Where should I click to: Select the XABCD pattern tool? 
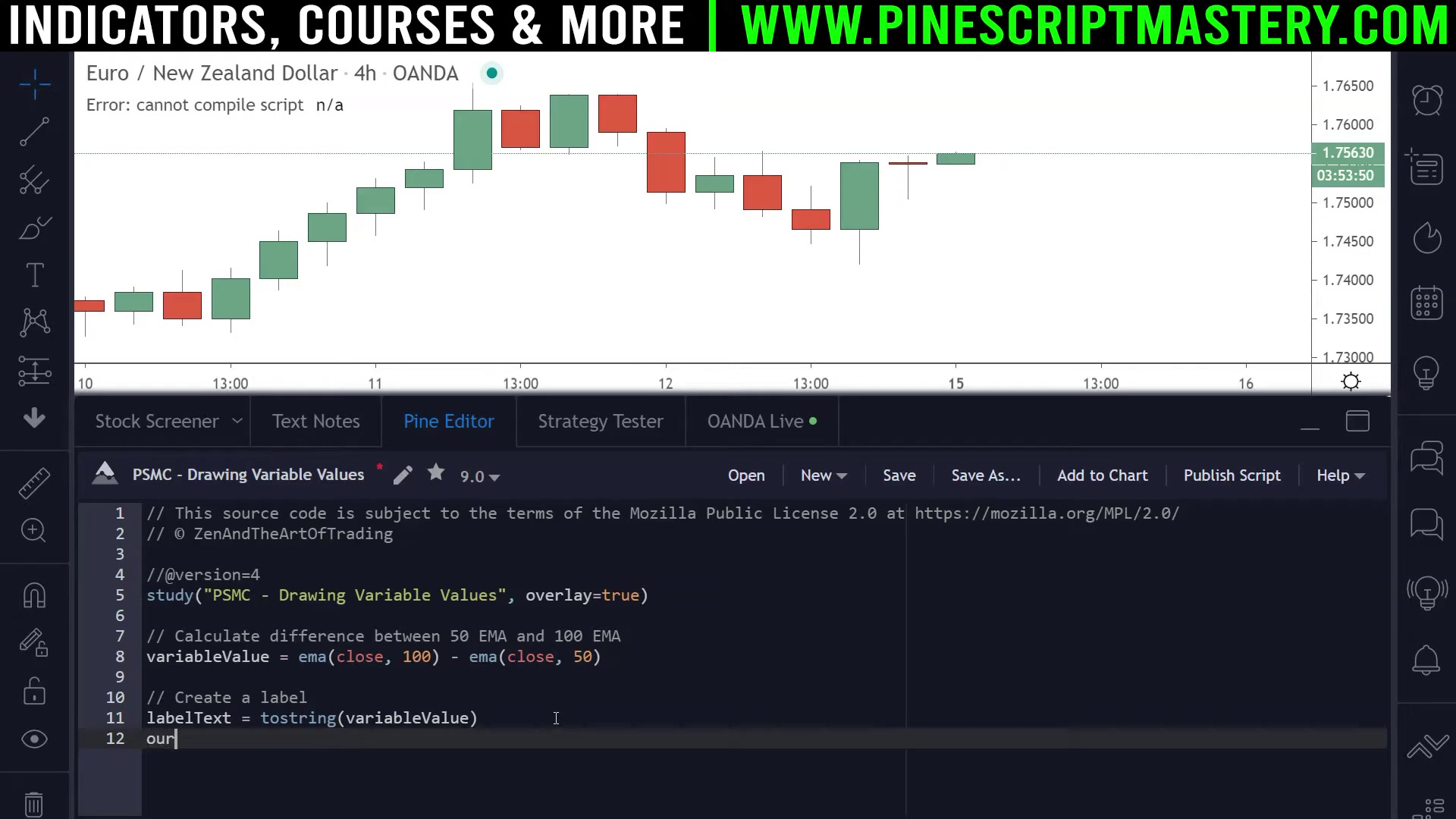pos(35,323)
